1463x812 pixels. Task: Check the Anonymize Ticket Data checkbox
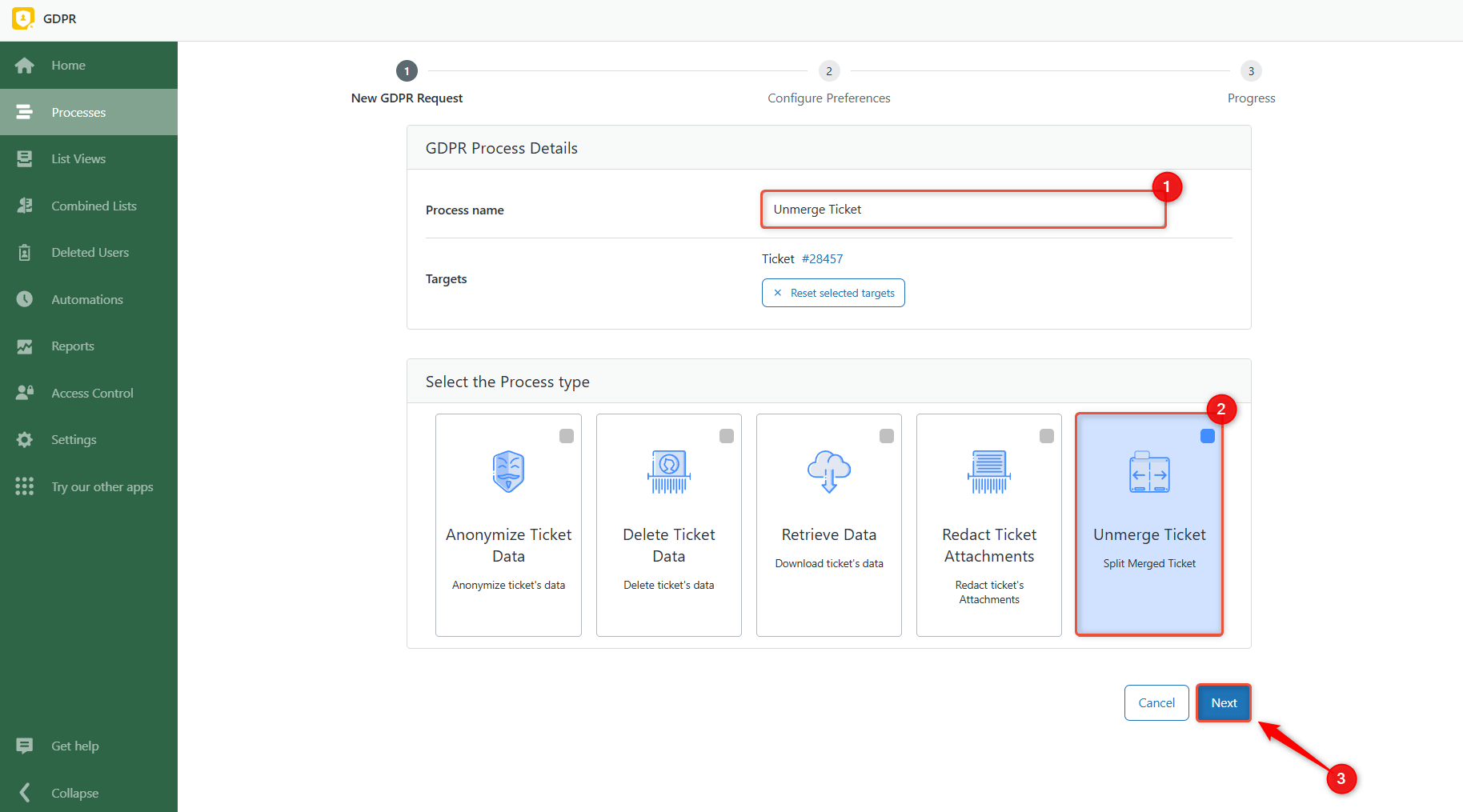tap(567, 436)
